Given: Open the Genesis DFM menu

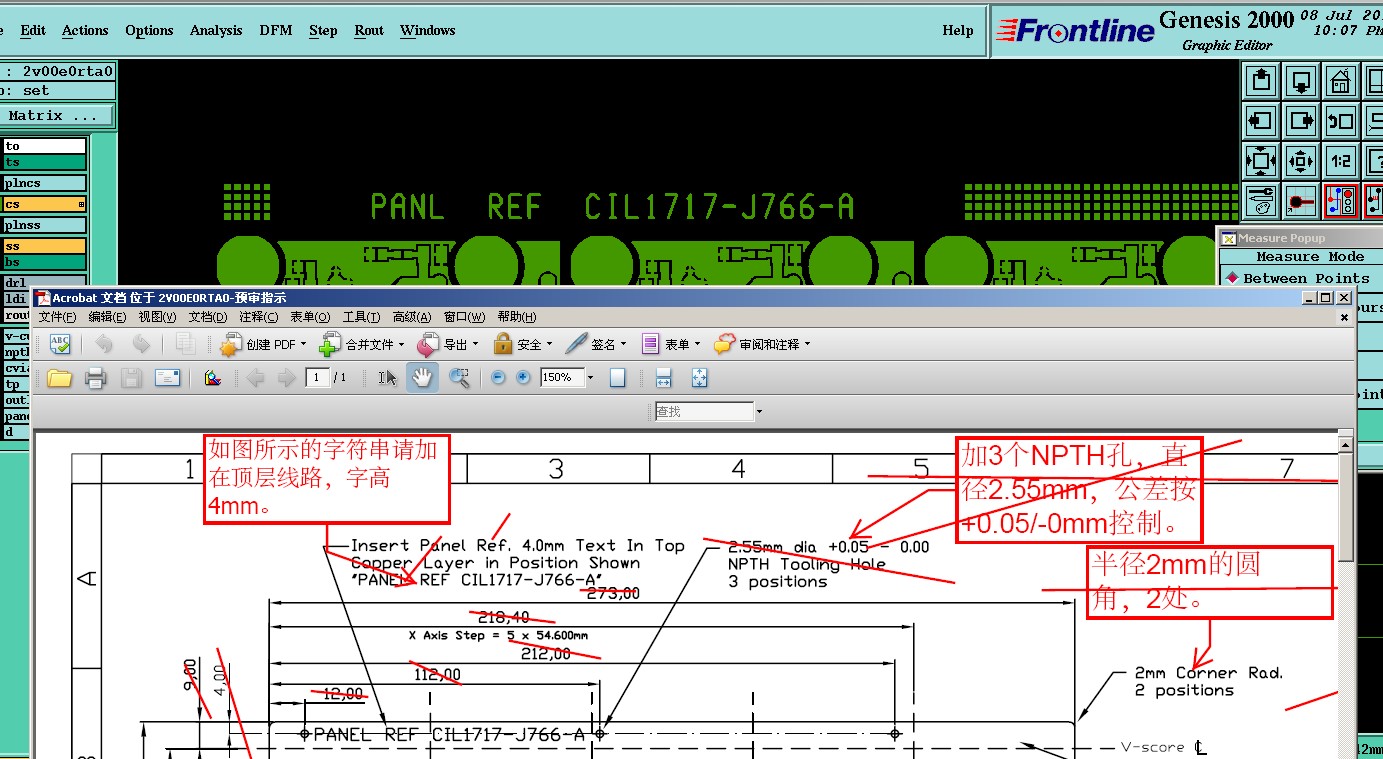Looking at the screenshot, I should click(276, 30).
